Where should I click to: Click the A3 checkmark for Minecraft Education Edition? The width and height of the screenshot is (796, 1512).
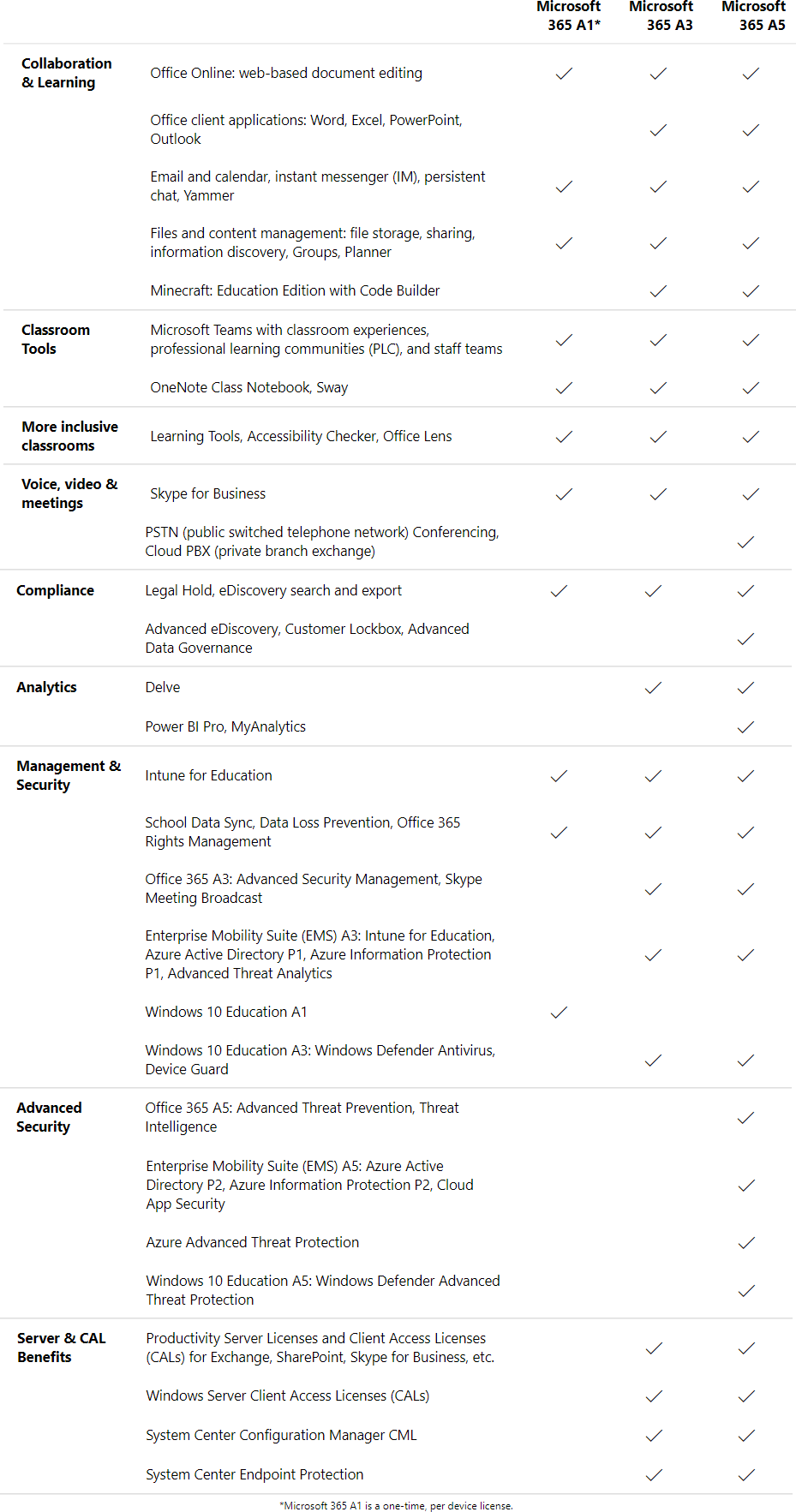click(x=658, y=291)
